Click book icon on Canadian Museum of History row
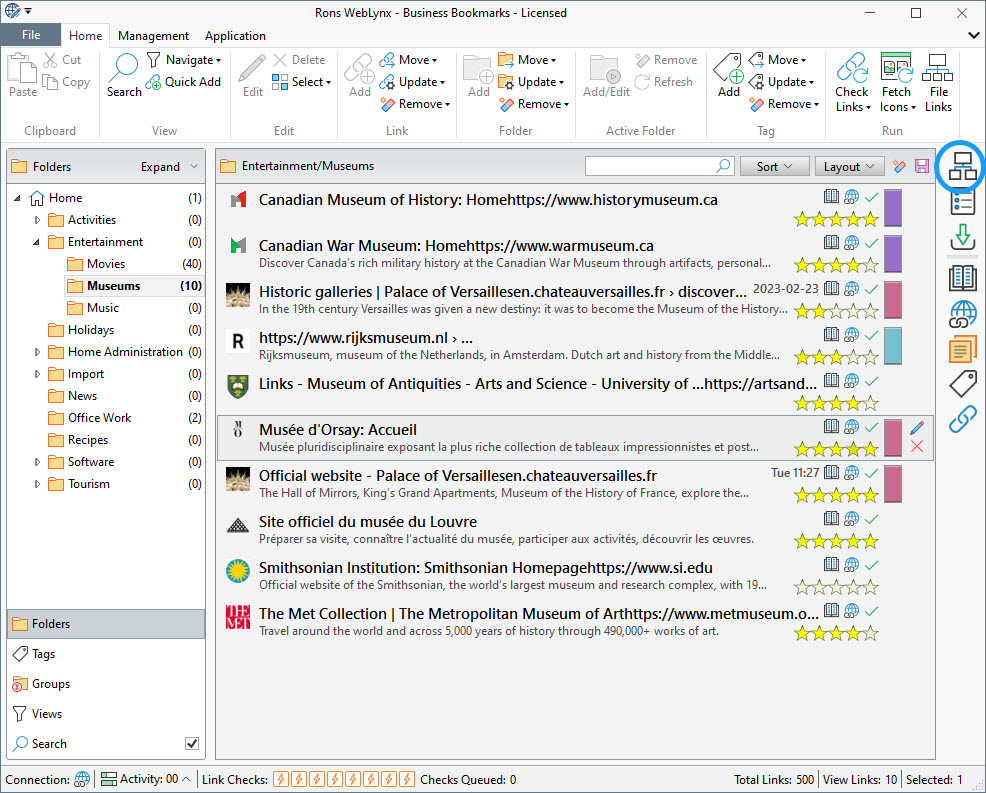Image resolution: width=986 pixels, height=793 pixels. pos(831,196)
